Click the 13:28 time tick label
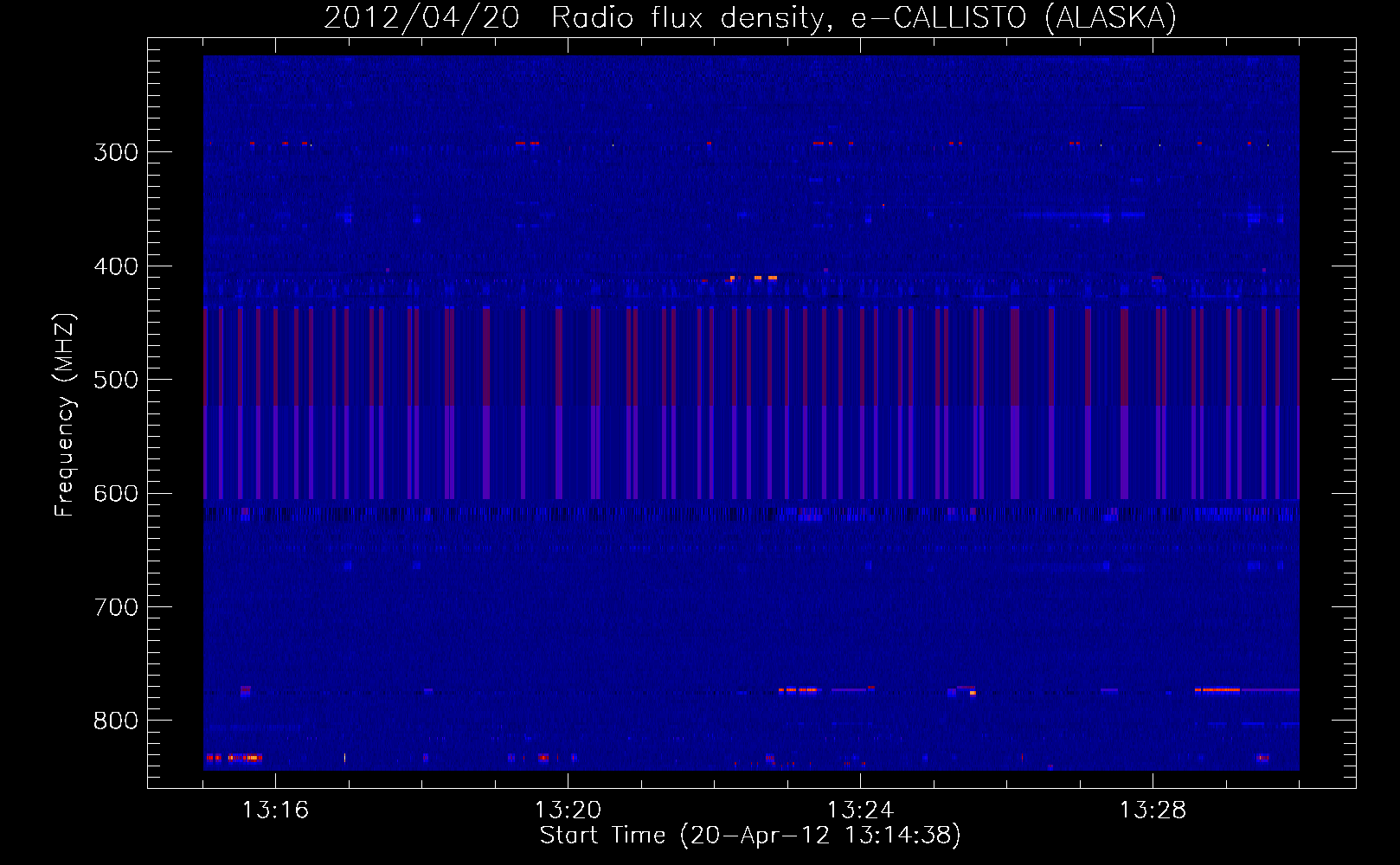The image size is (1400, 865). coord(1153,810)
